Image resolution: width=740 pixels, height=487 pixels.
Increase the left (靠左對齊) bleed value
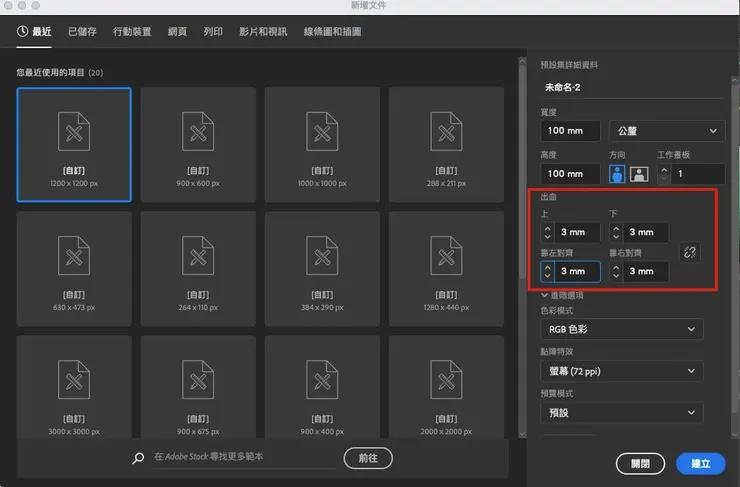547,267
